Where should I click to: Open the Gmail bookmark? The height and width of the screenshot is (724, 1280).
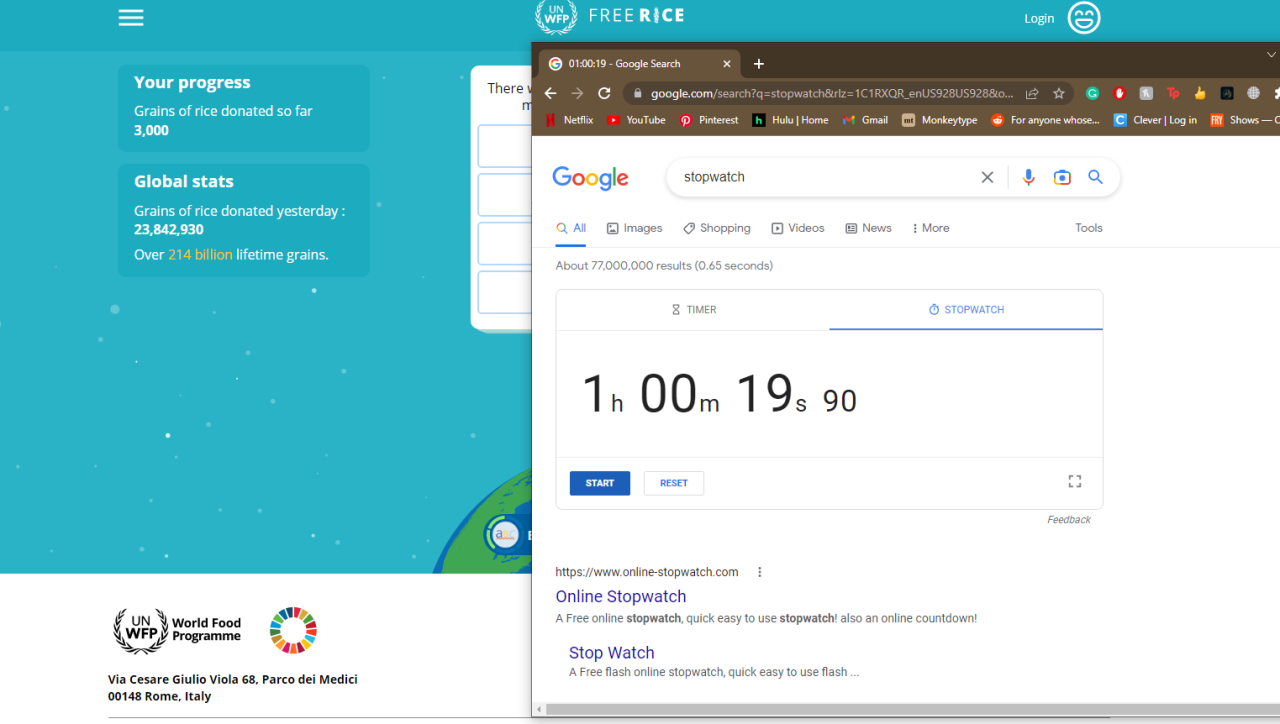(x=865, y=120)
